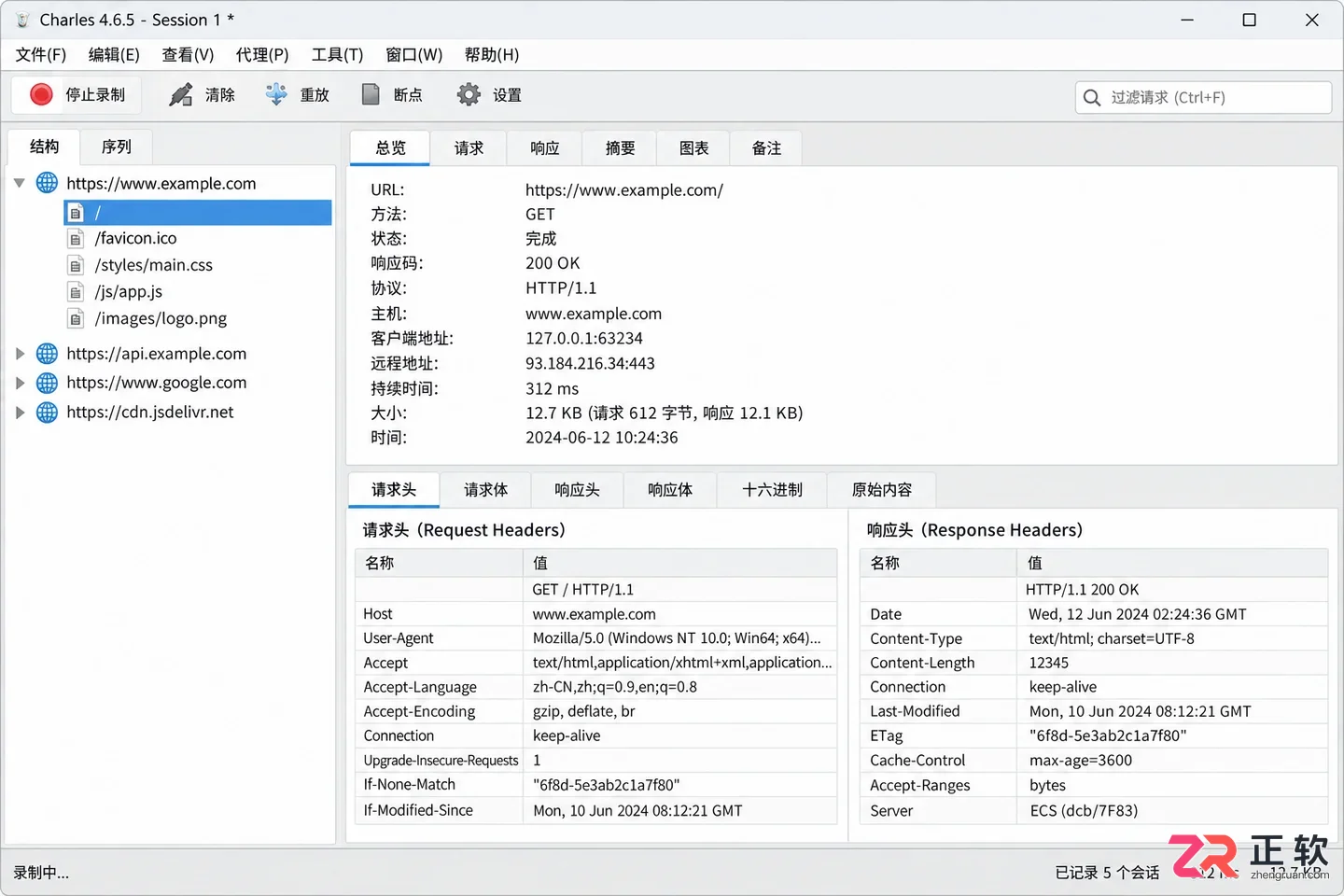Switch to the 请求体 tab
The width and height of the screenshot is (1344, 896).
485,490
